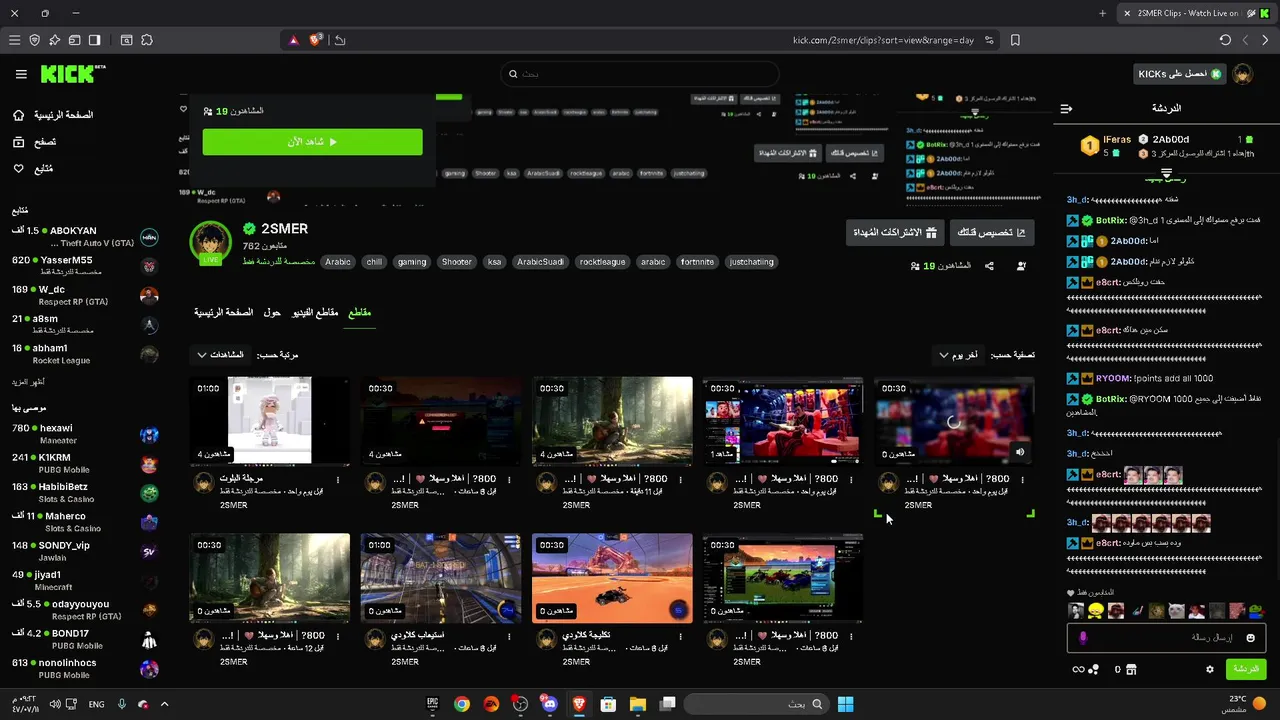Screen dimensions: 1280x720
Task: Toggle the Brave sidebar panel icon
Action: point(94,40)
